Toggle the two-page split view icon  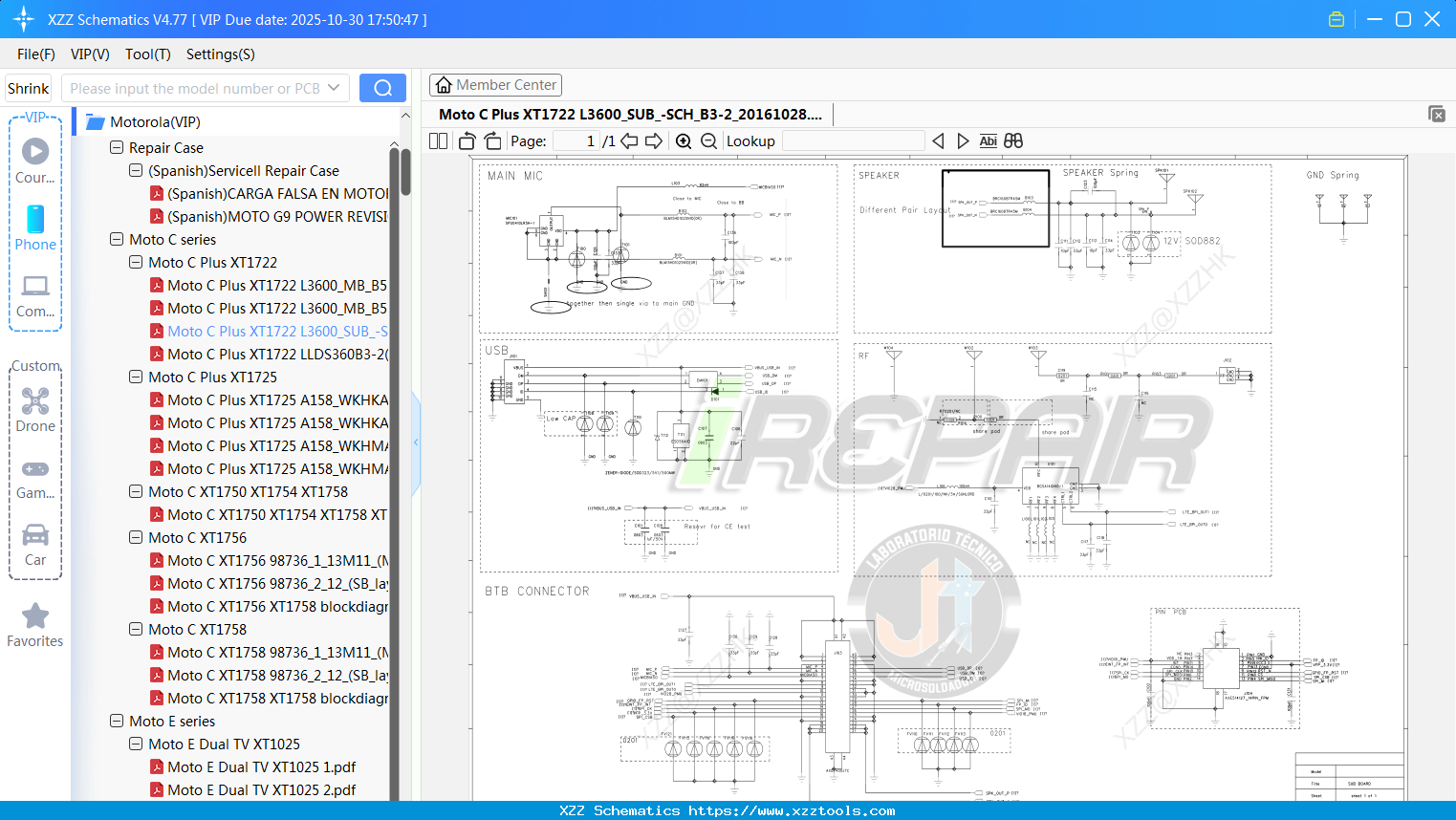(x=439, y=140)
